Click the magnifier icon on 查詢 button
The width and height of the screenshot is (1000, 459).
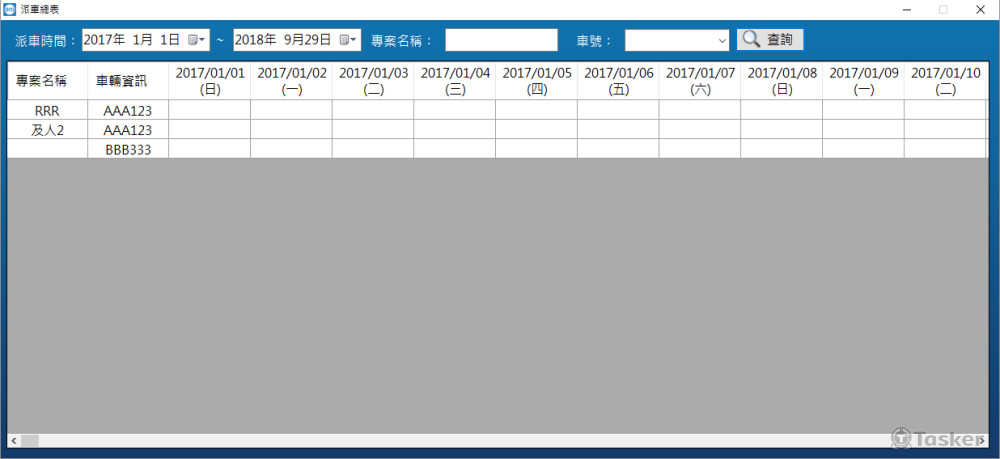(x=750, y=40)
